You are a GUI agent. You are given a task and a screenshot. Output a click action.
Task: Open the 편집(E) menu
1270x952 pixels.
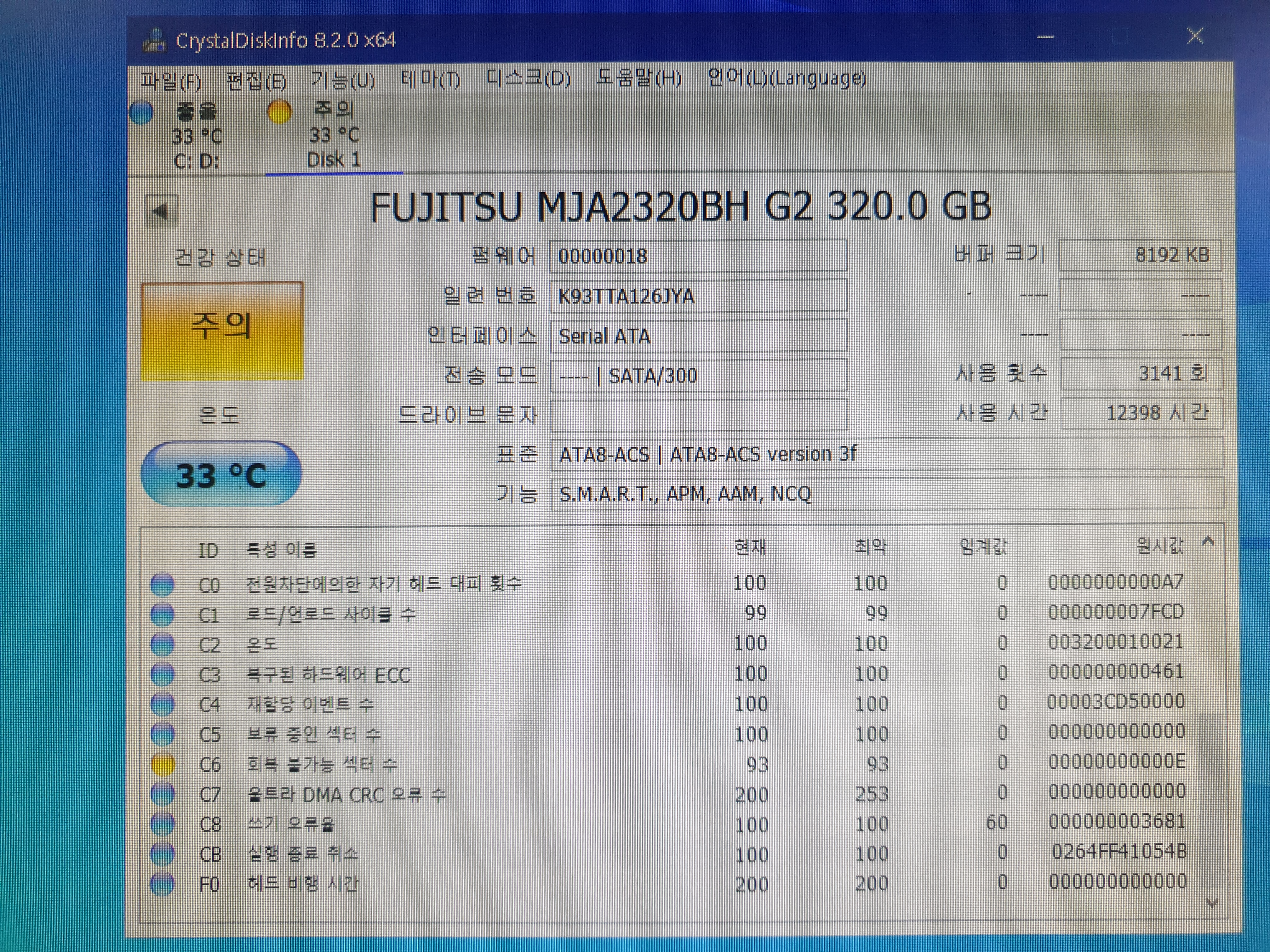(x=256, y=81)
